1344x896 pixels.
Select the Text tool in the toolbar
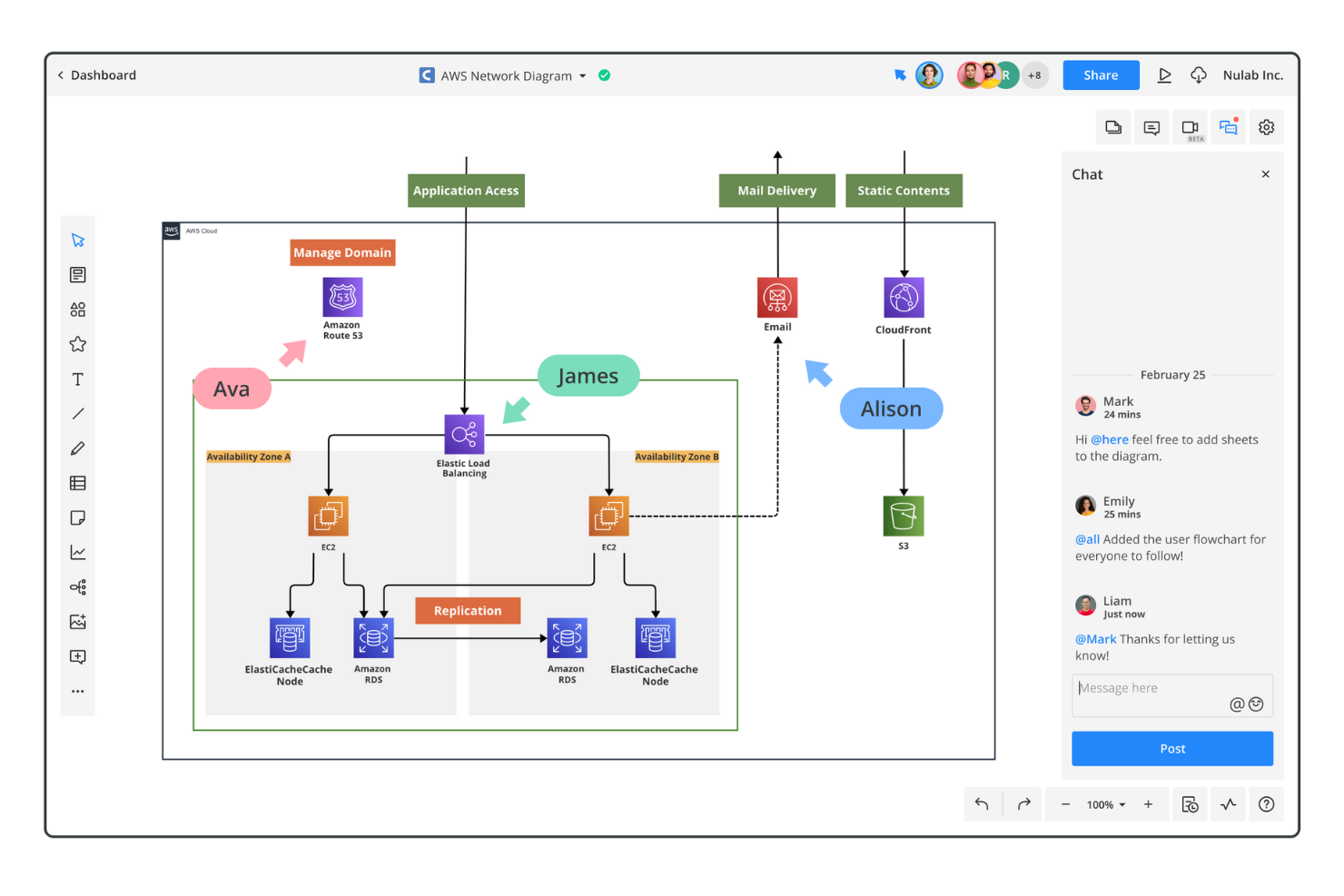[78, 379]
